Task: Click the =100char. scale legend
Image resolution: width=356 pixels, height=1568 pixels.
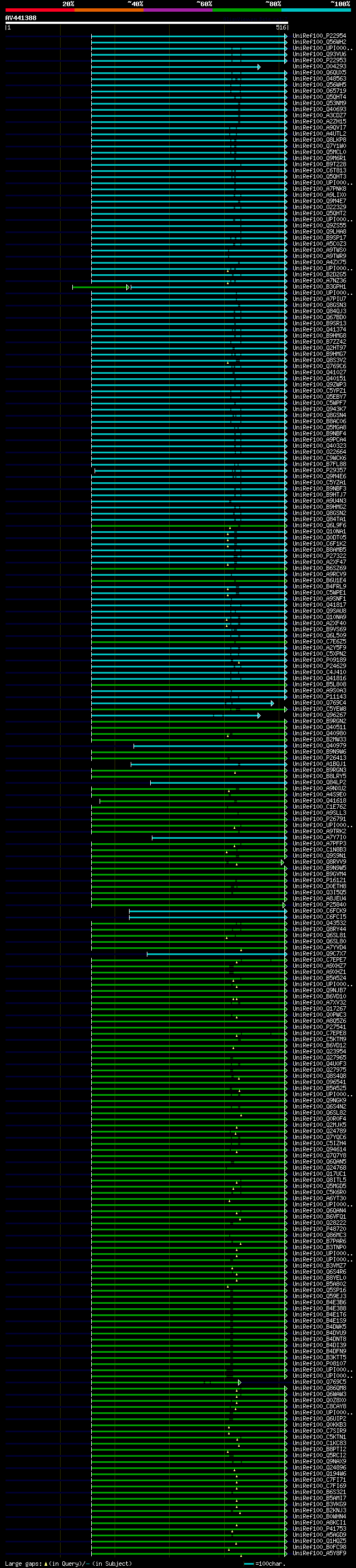Action: (x=265, y=1563)
